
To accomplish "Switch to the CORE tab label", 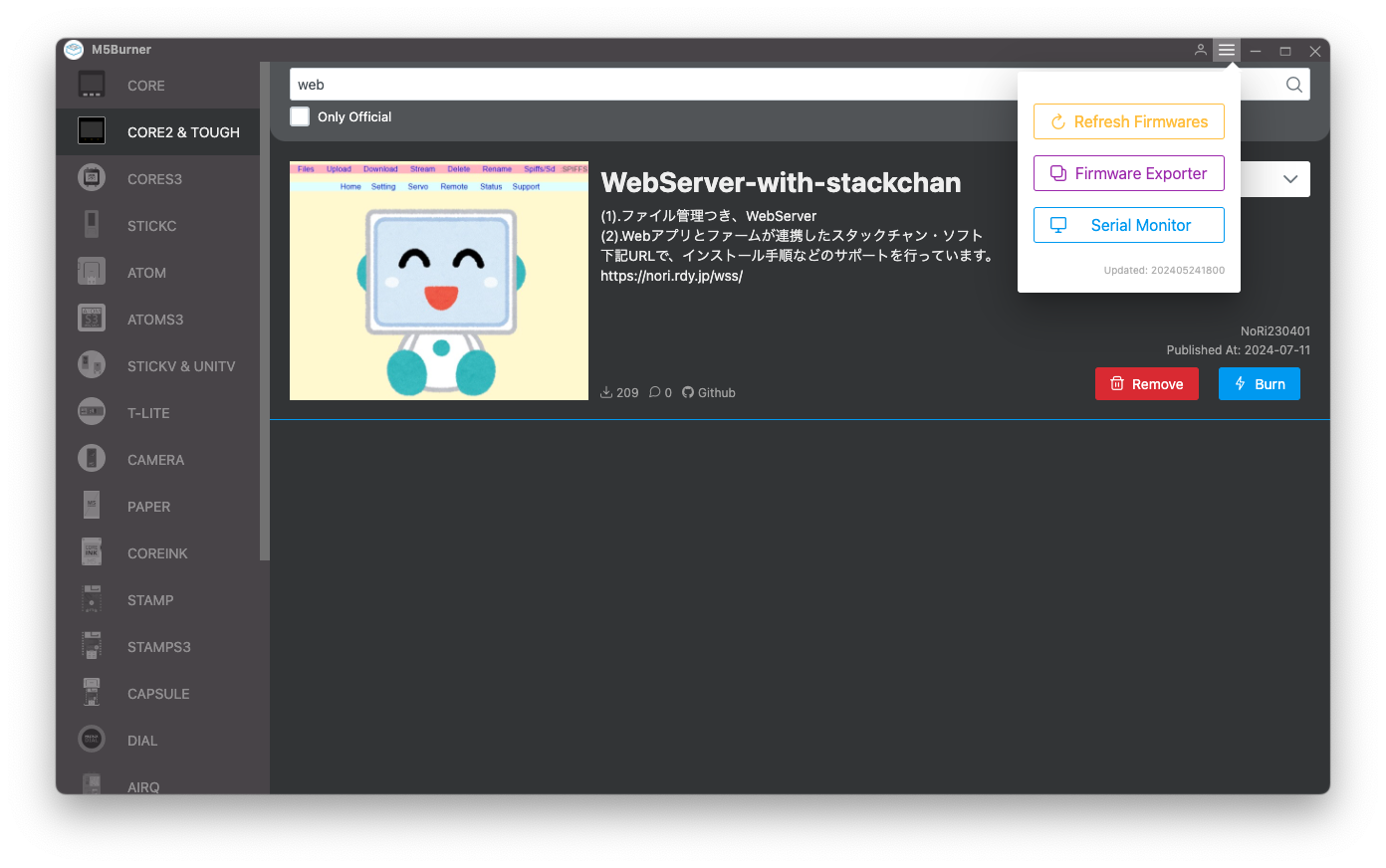I will pyautogui.click(x=146, y=86).
